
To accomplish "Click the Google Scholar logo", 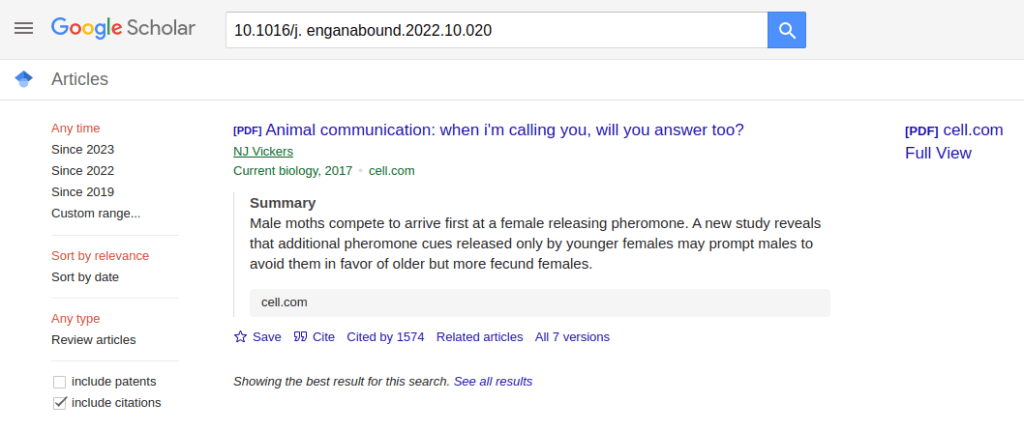I will (x=123, y=28).
